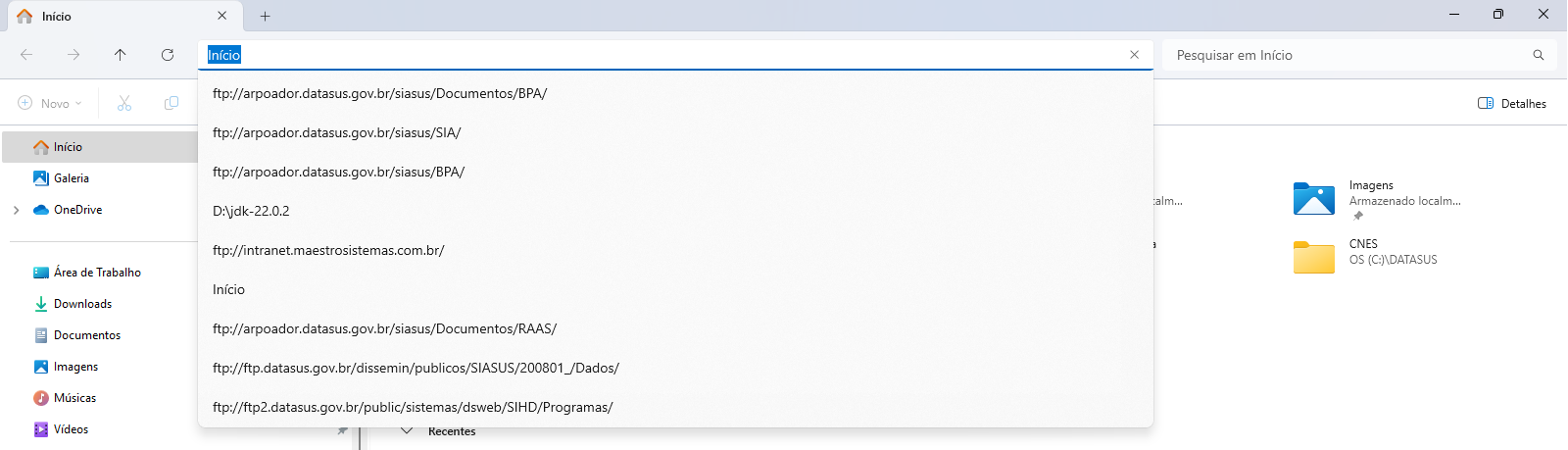Collapse the Recentes section

406,431
